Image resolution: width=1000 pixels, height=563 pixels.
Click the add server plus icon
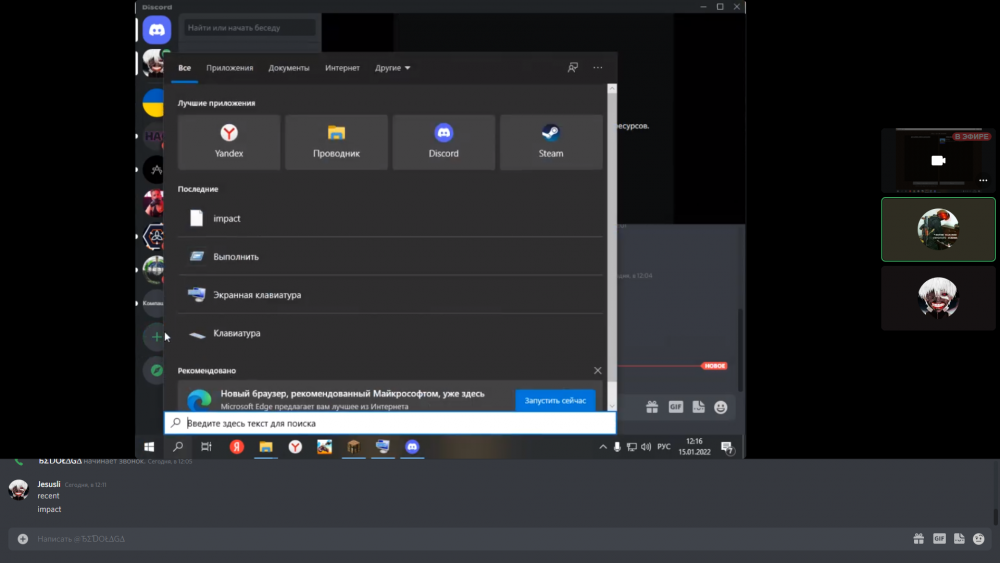[x=156, y=337]
